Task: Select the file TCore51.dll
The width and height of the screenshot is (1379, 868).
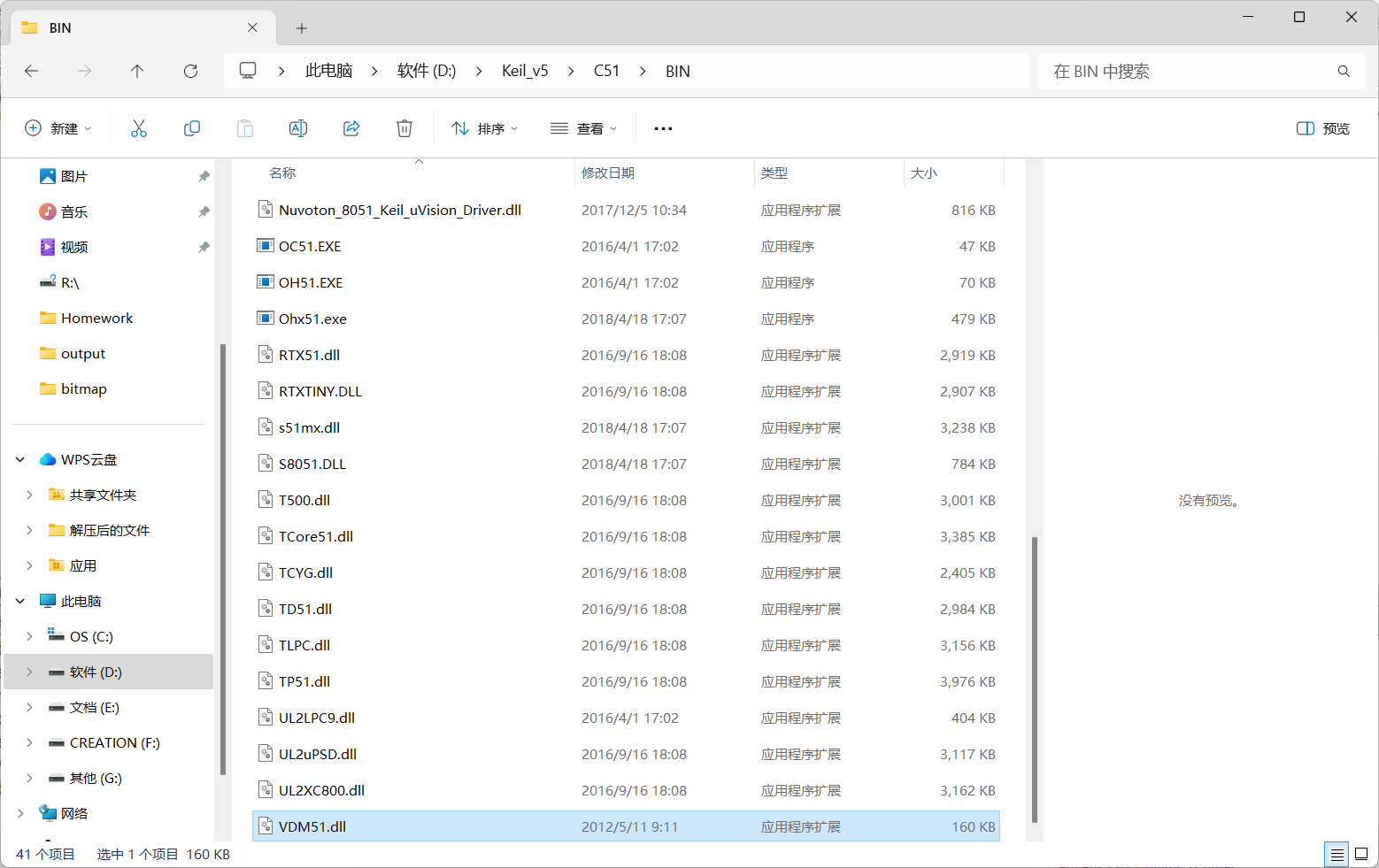Action: pos(626,536)
